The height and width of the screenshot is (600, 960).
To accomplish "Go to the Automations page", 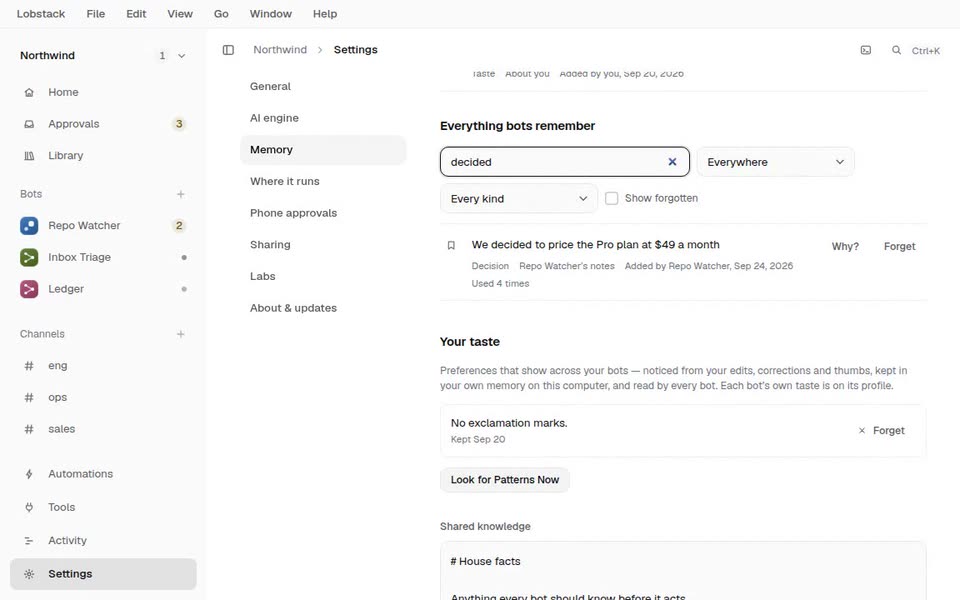I will coord(103,474).
